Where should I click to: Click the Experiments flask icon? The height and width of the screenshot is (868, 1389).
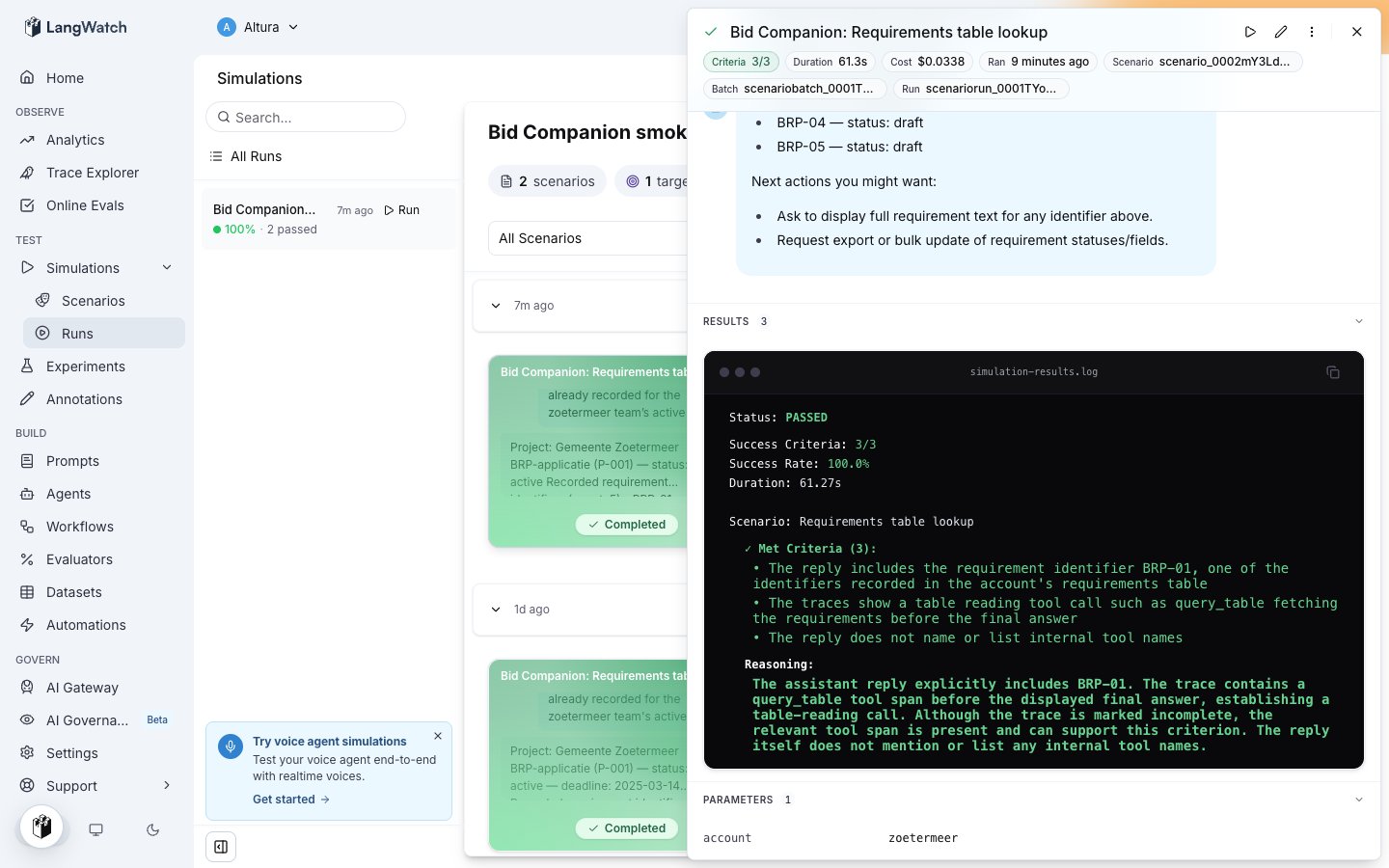(27, 366)
